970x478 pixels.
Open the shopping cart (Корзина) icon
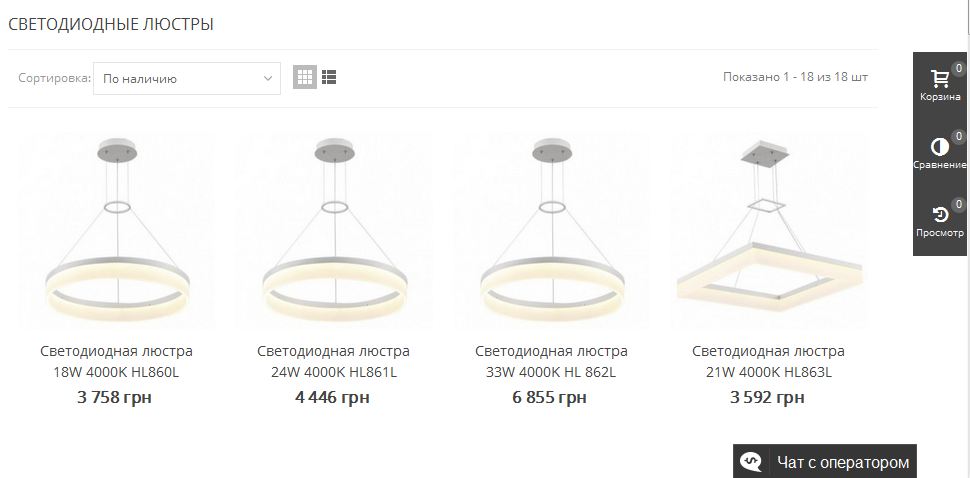click(940, 80)
